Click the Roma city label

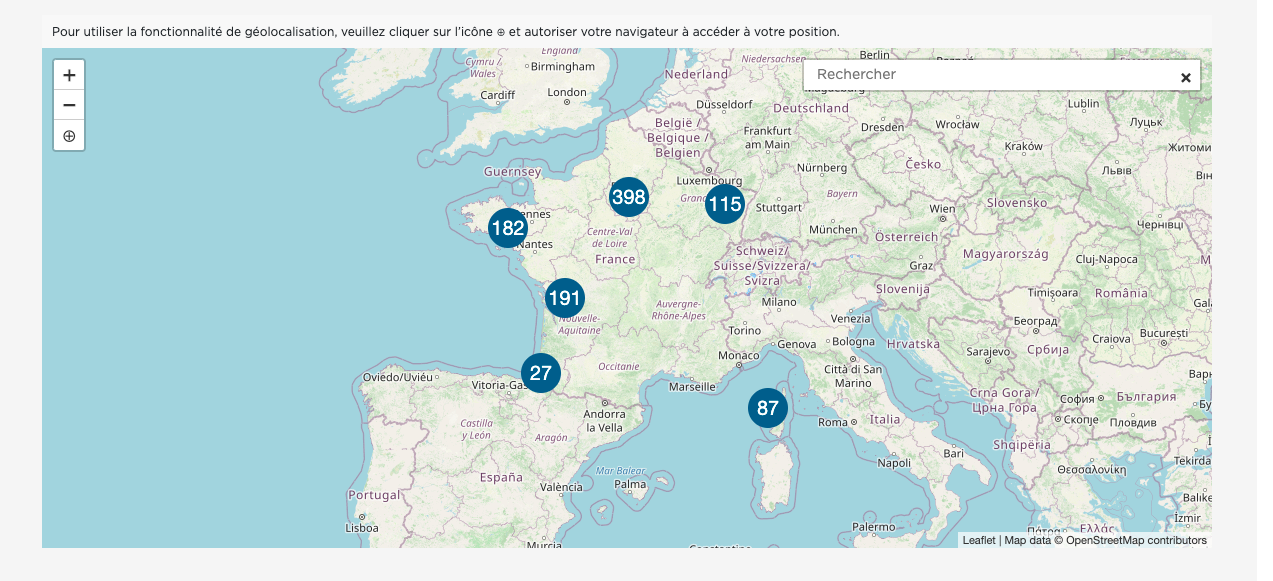click(833, 422)
